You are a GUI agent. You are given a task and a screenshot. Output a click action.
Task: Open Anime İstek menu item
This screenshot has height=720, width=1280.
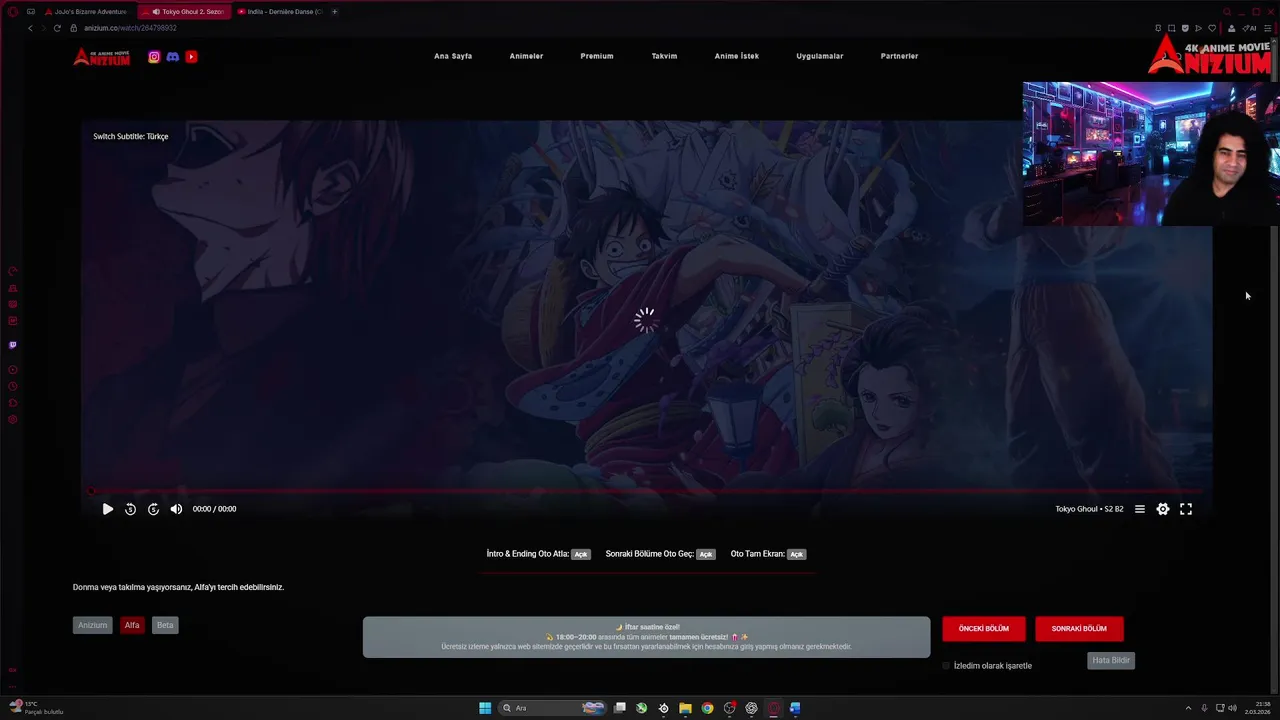pyautogui.click(x=737, y=56)
